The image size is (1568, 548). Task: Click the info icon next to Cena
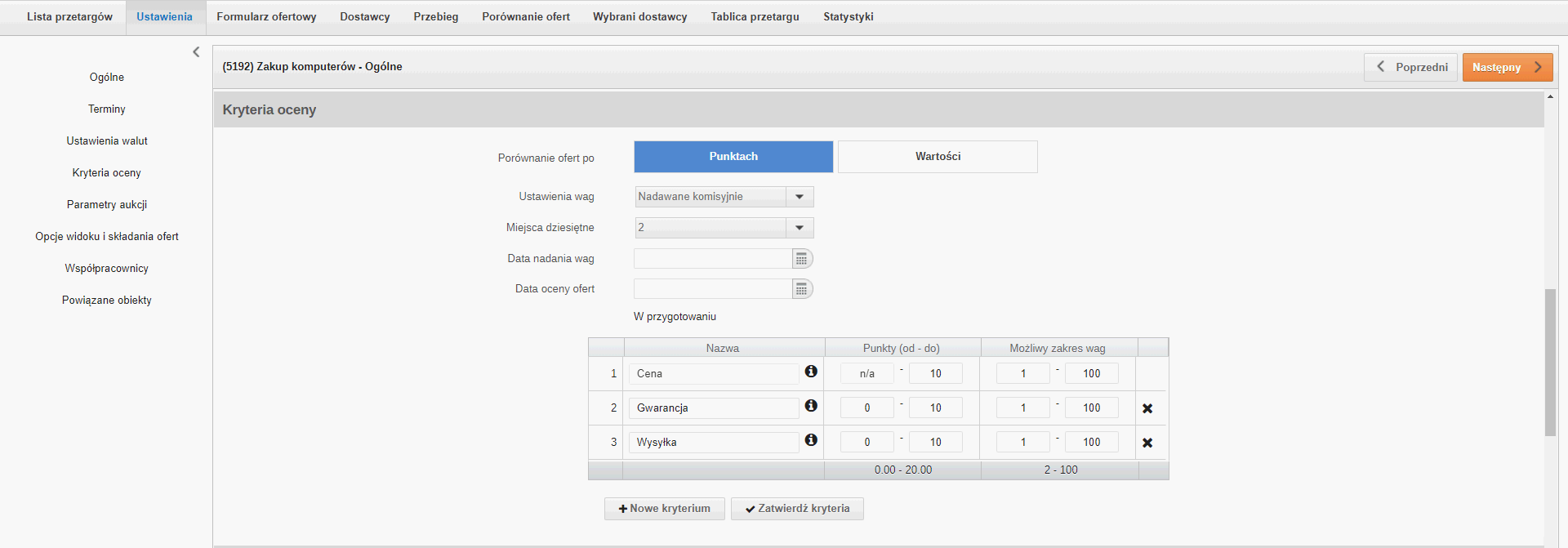pyautogui.click(x=810, y=372)
